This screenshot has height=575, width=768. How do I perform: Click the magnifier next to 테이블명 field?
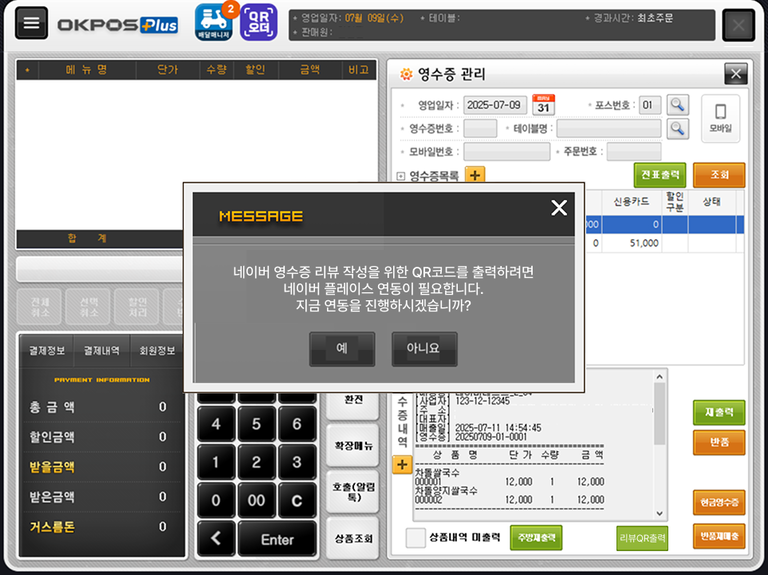click(x=678, y=128)
